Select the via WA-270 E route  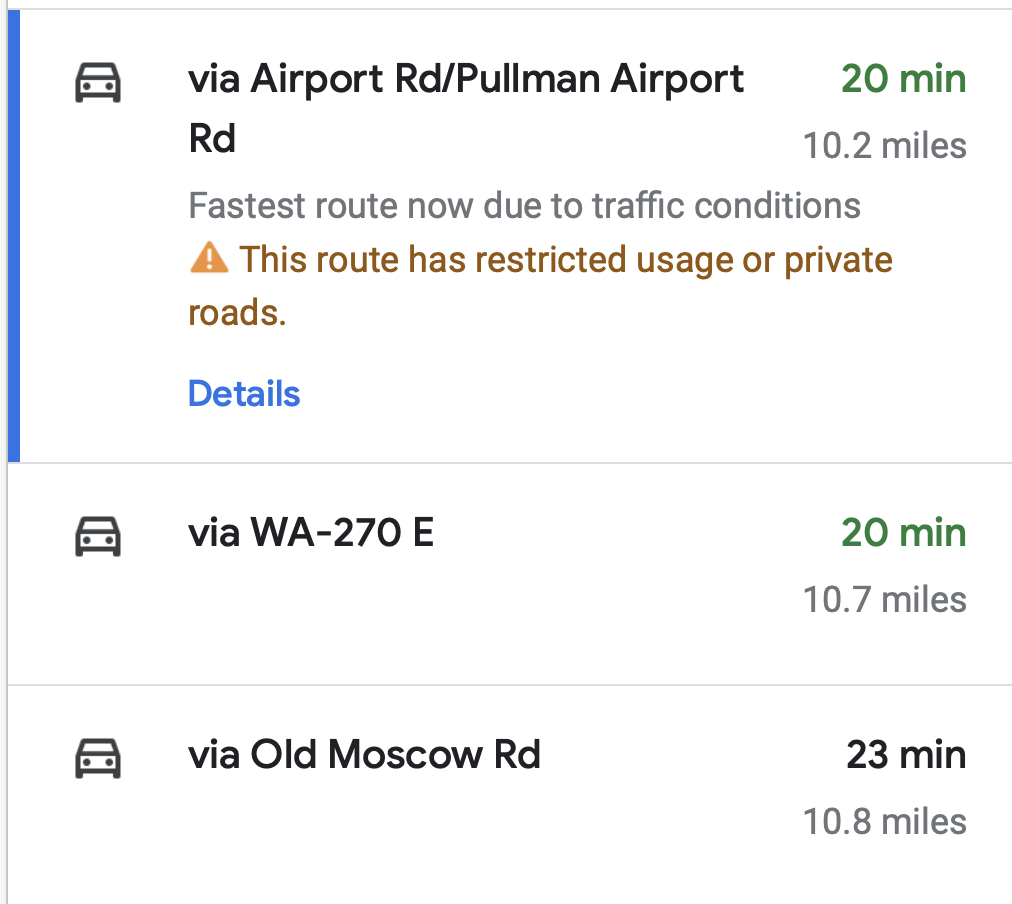pyautogui.click(x=311, y=533)
